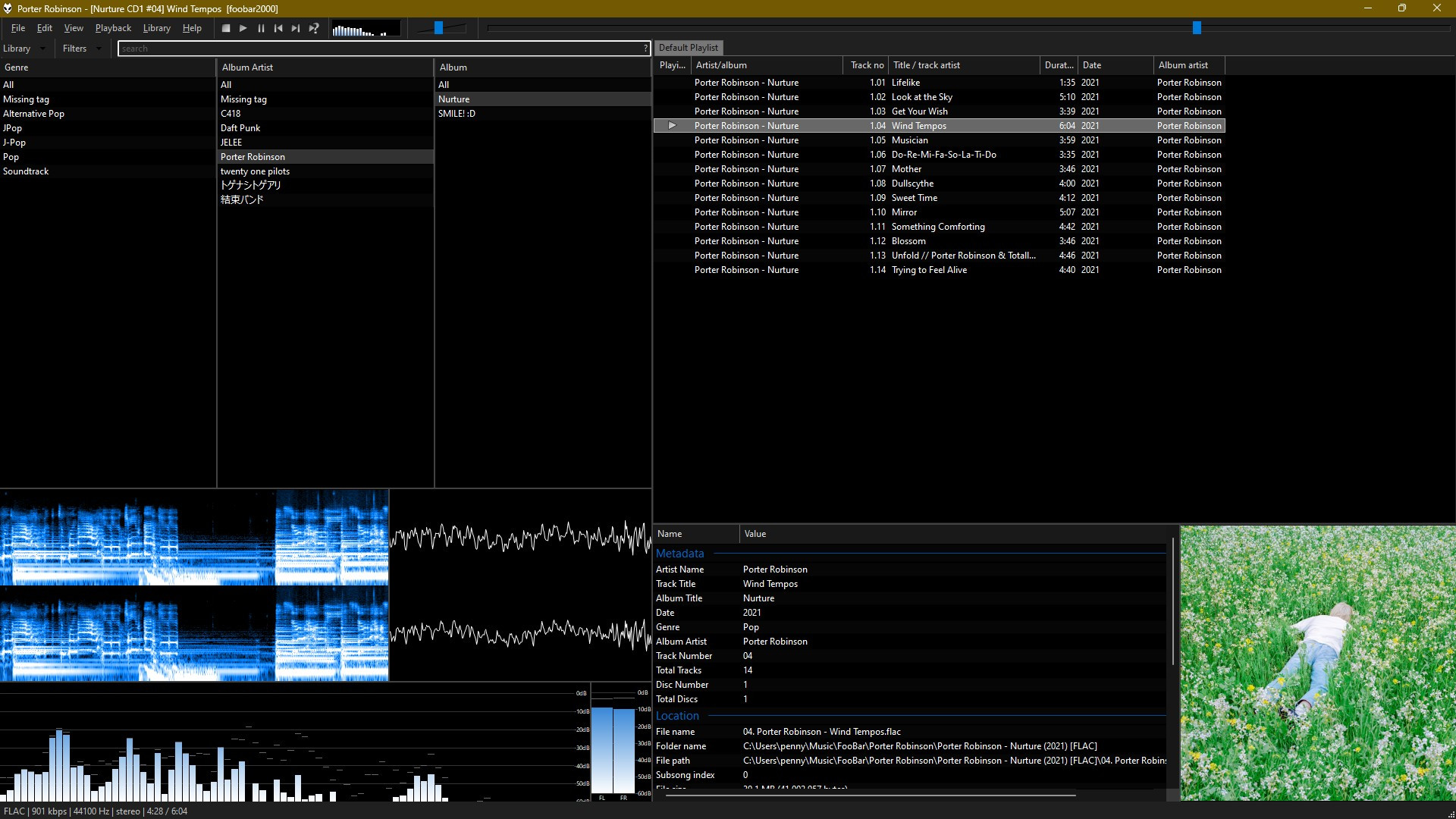The height and width of the screenshot is (819, 1456).
Task: Sort by the Genre column header
Action: [x=108, y=67]
